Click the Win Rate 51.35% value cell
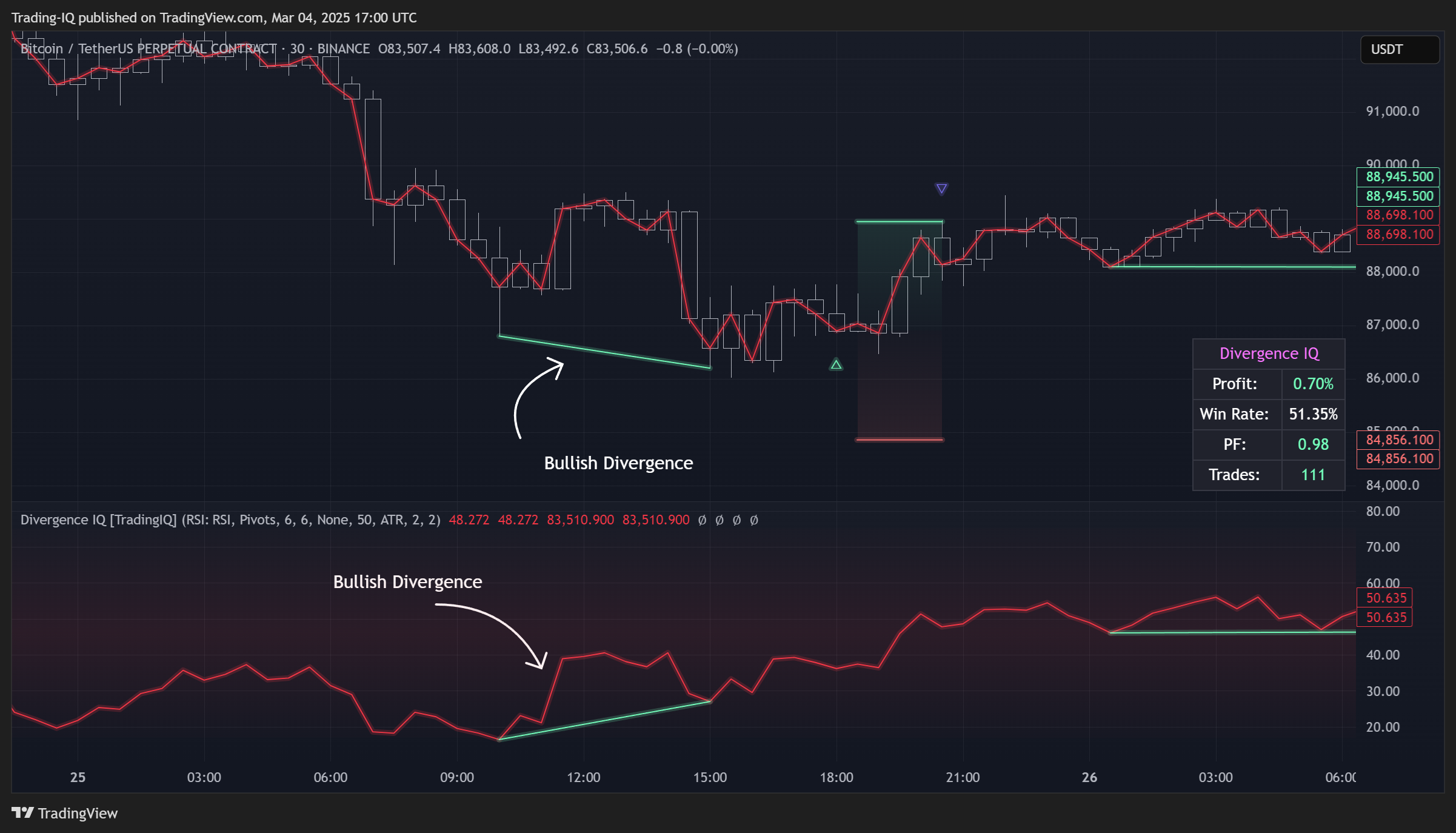Image resolution: width=1456 pixels, height=833 pixels. coord(1313,414)
